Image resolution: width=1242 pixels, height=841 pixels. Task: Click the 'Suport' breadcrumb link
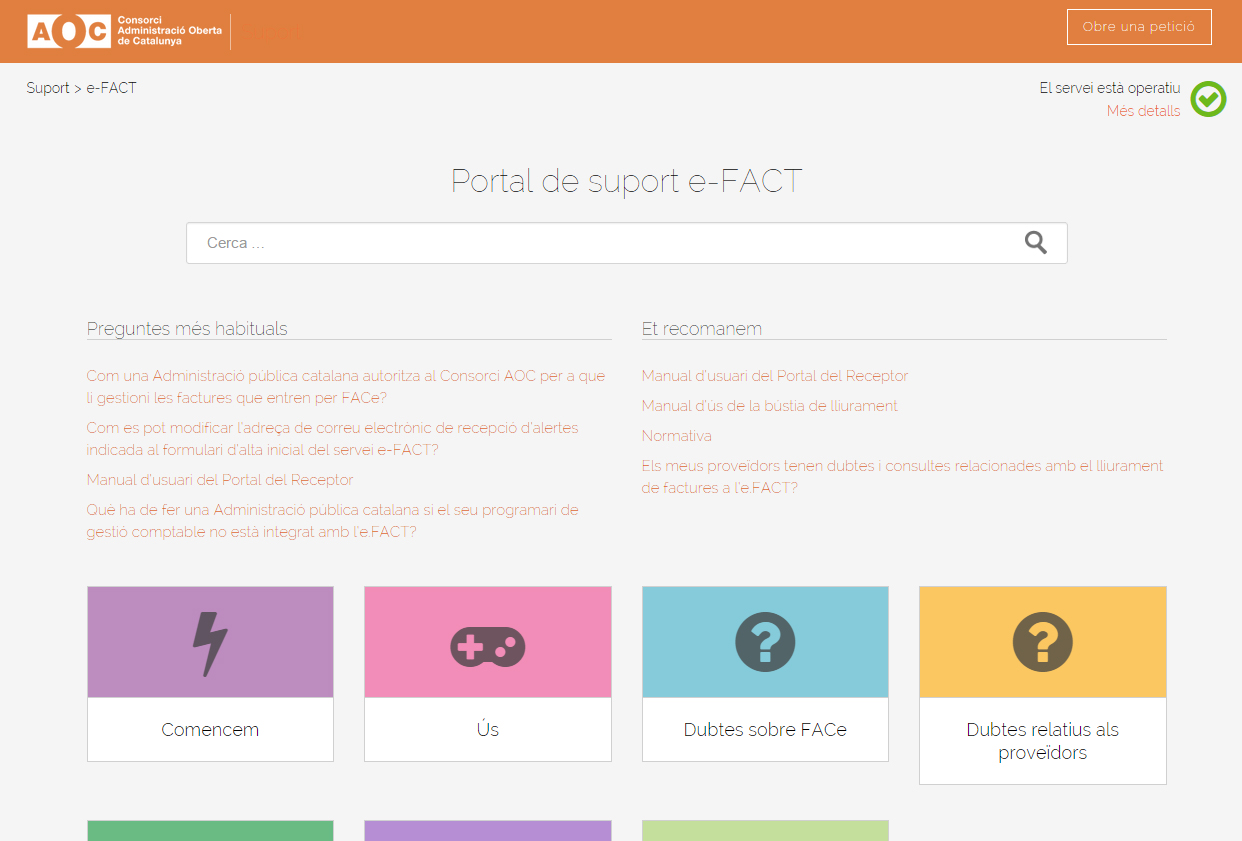tap(48, 88)
